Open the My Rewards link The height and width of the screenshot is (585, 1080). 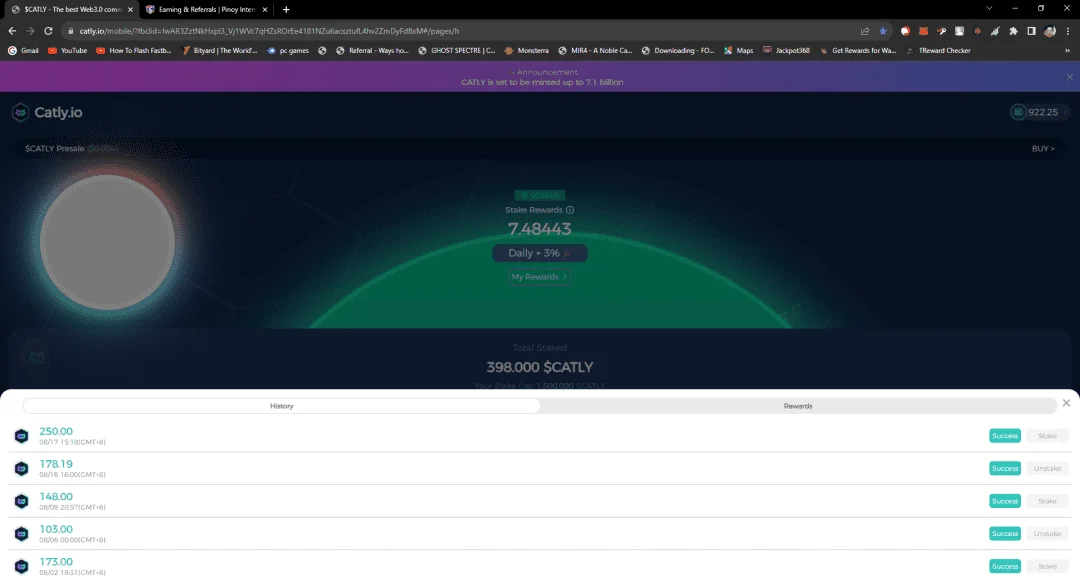pos(539,277)
